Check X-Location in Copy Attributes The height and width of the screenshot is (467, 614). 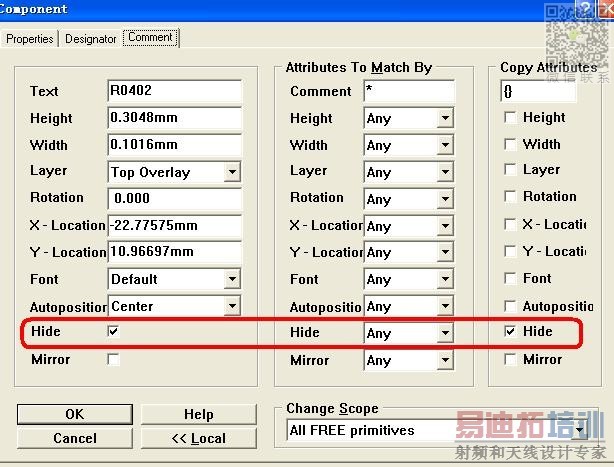(x=510, y=224)
